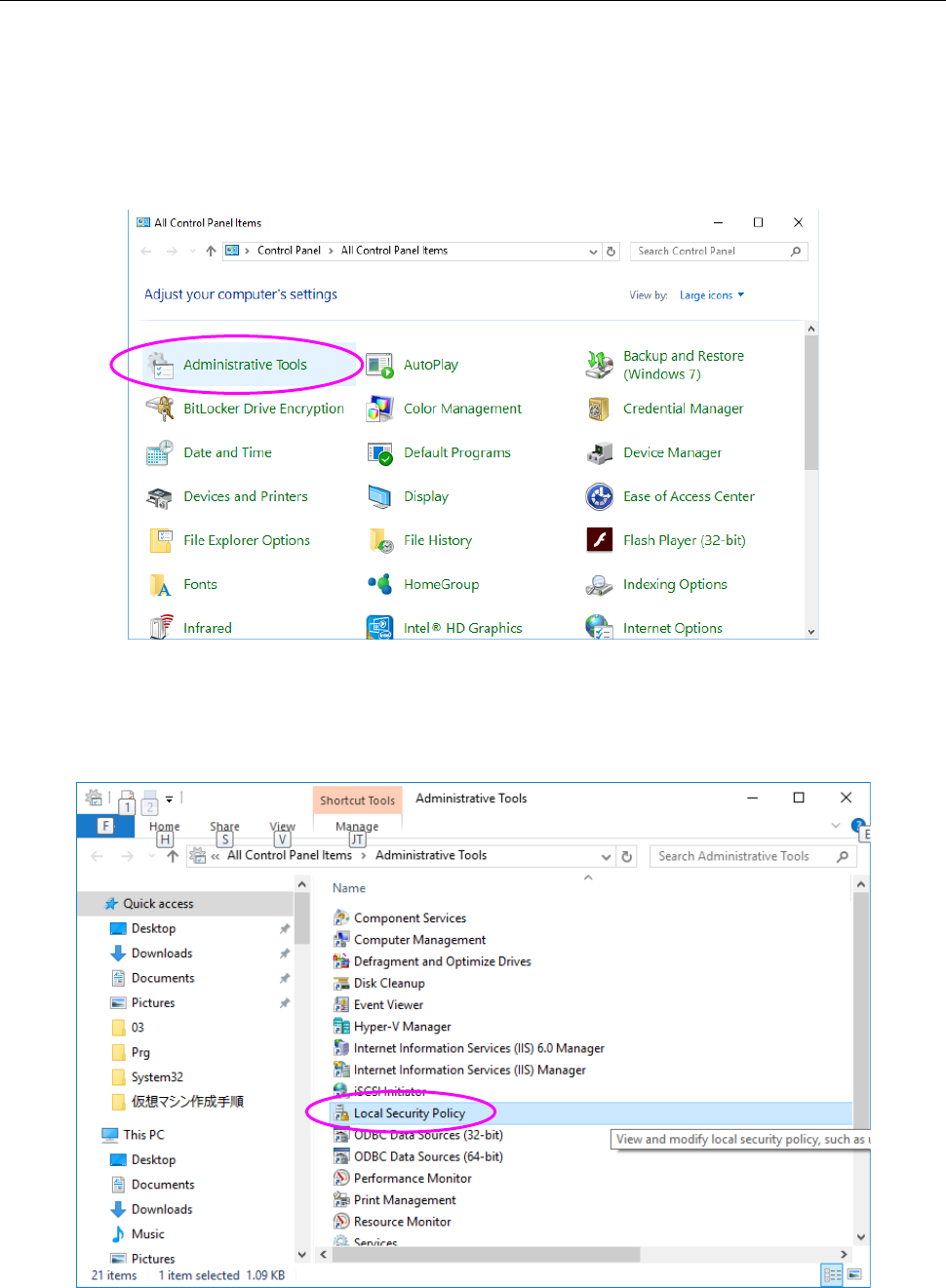Open Indexing Options
The width and height of the screenshot is (946, 1288).
click(656, 584)
